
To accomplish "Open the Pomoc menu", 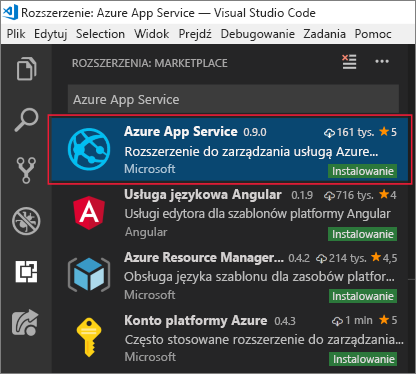I will 373,34.
